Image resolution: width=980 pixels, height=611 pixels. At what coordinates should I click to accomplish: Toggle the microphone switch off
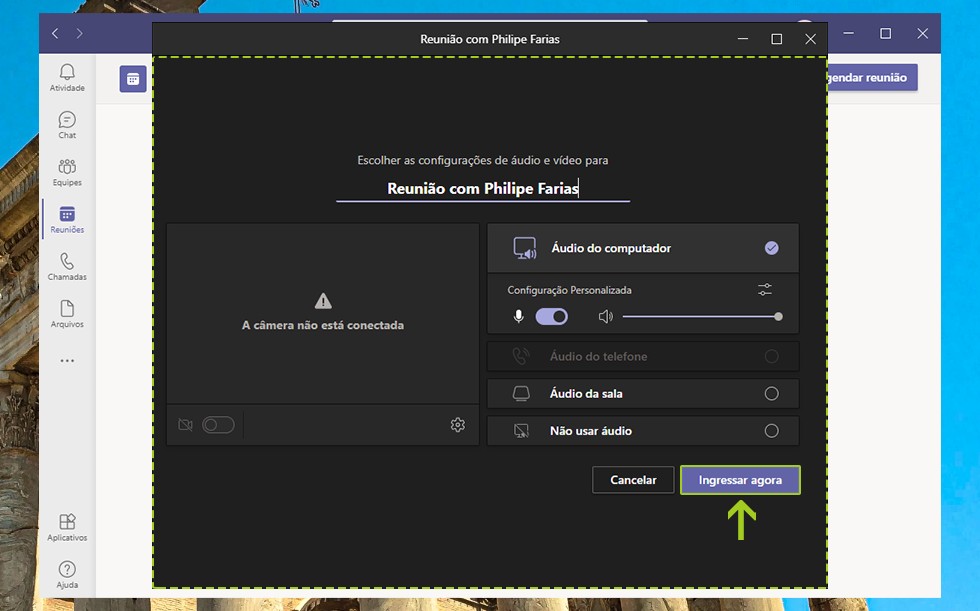coord(552,317)
